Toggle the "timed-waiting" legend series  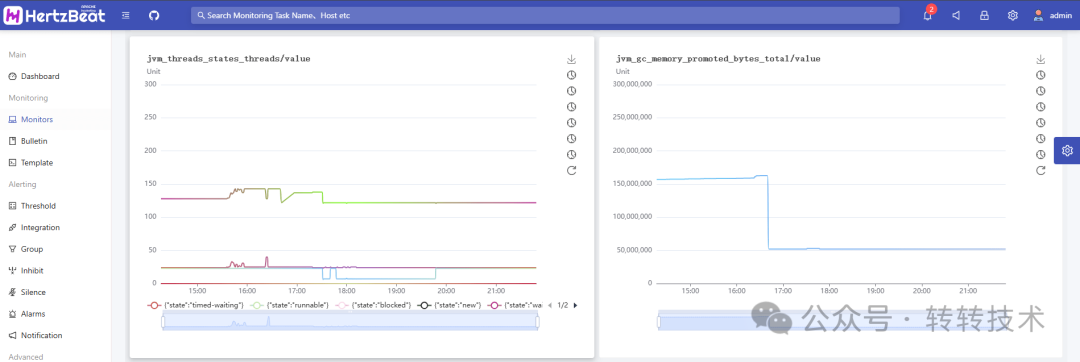point(196,305)
